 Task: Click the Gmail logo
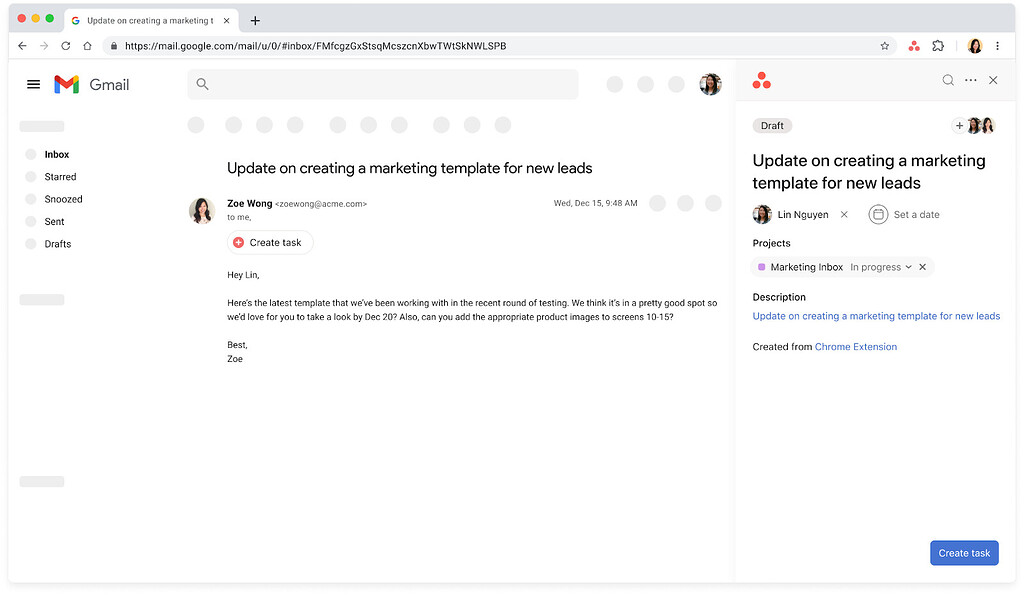coord(66,84)
